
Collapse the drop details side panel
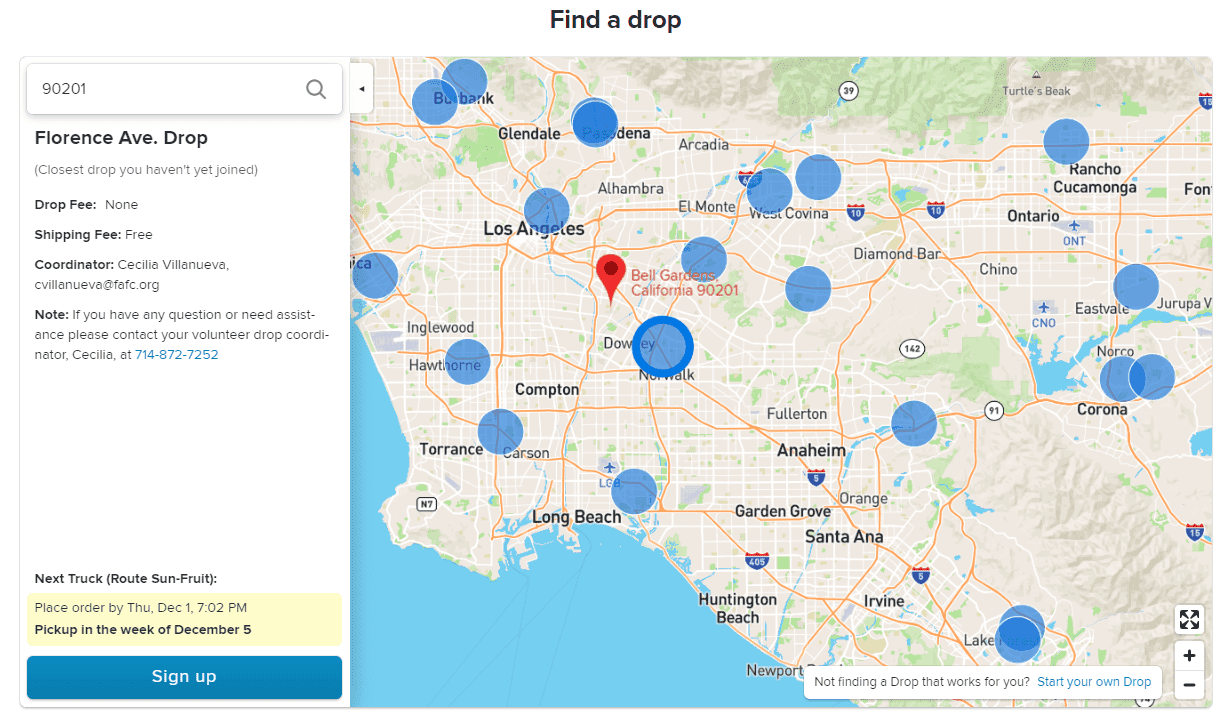(x=361, y=89)
